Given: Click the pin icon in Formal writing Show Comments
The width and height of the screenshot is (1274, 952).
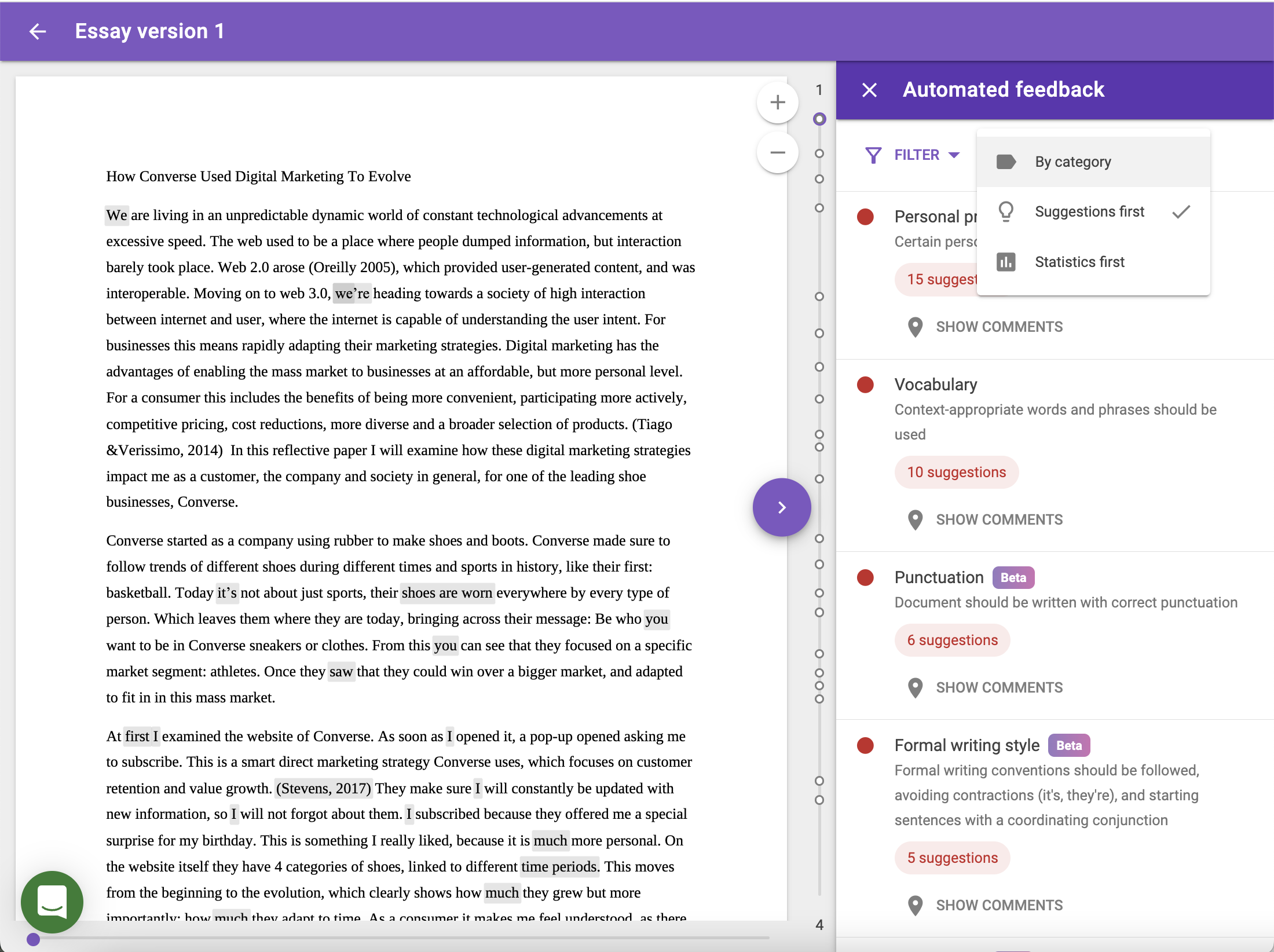Looking at the screenshot, I should click(x=915, y=905).
